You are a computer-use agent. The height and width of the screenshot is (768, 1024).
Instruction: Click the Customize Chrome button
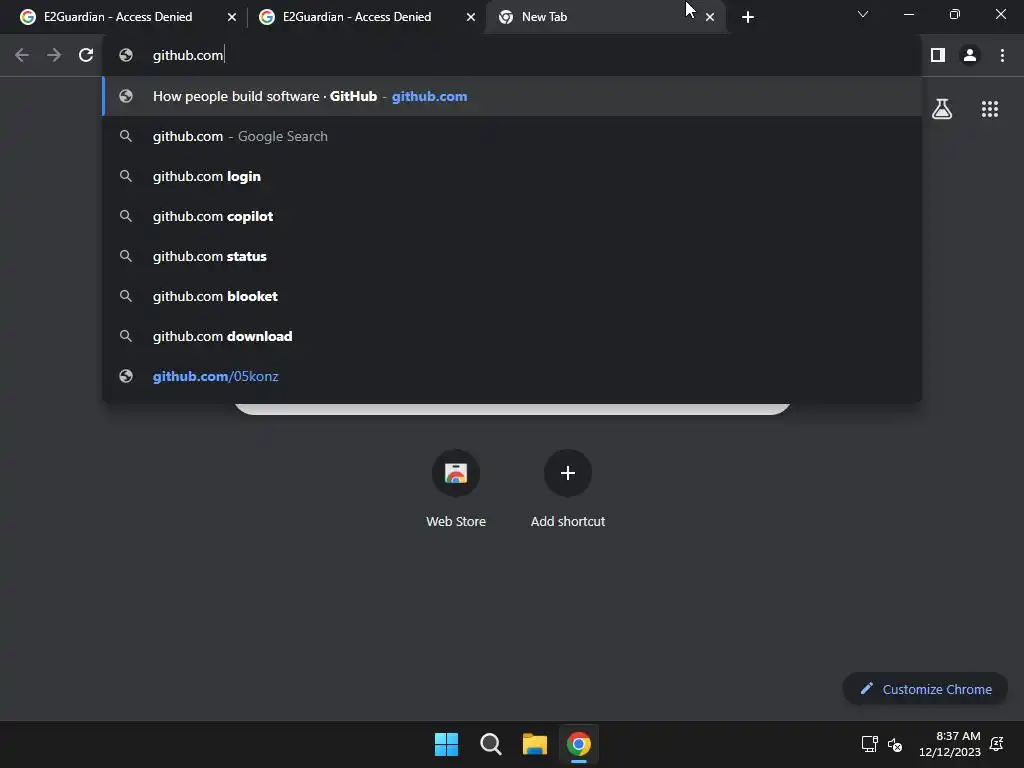coord(925,689)
